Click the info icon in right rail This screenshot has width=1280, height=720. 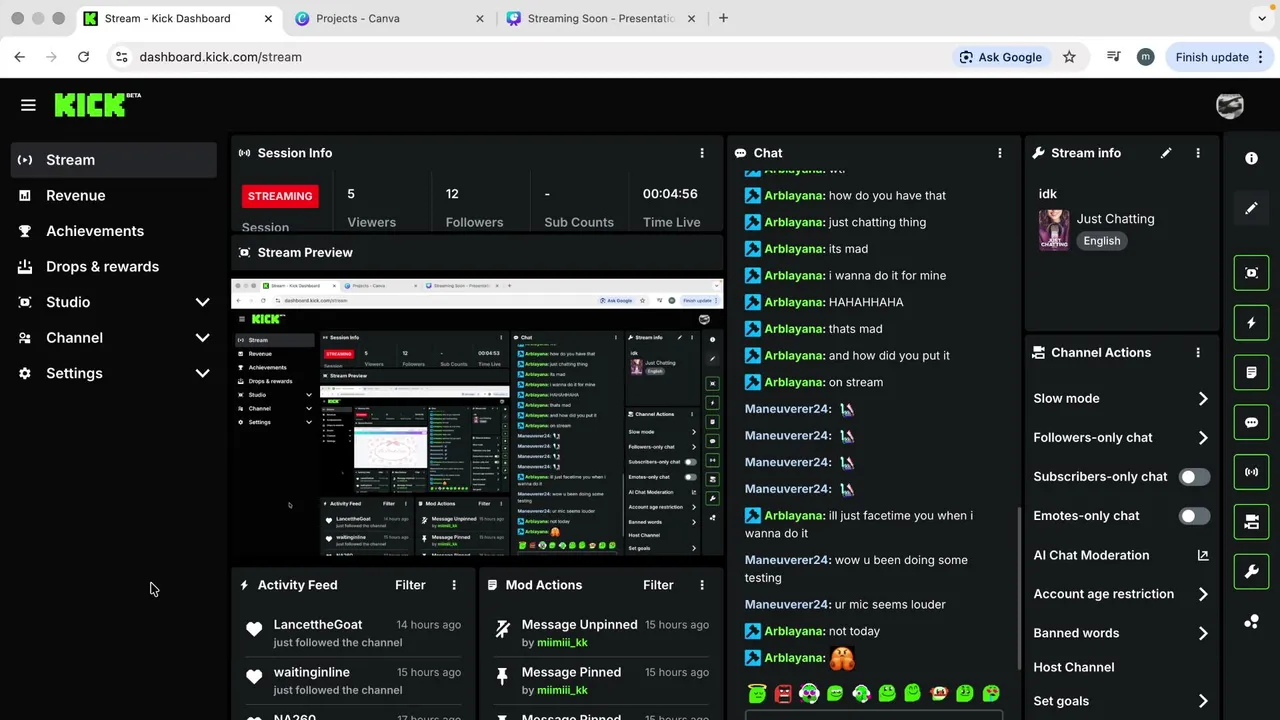coord(1251,158)
